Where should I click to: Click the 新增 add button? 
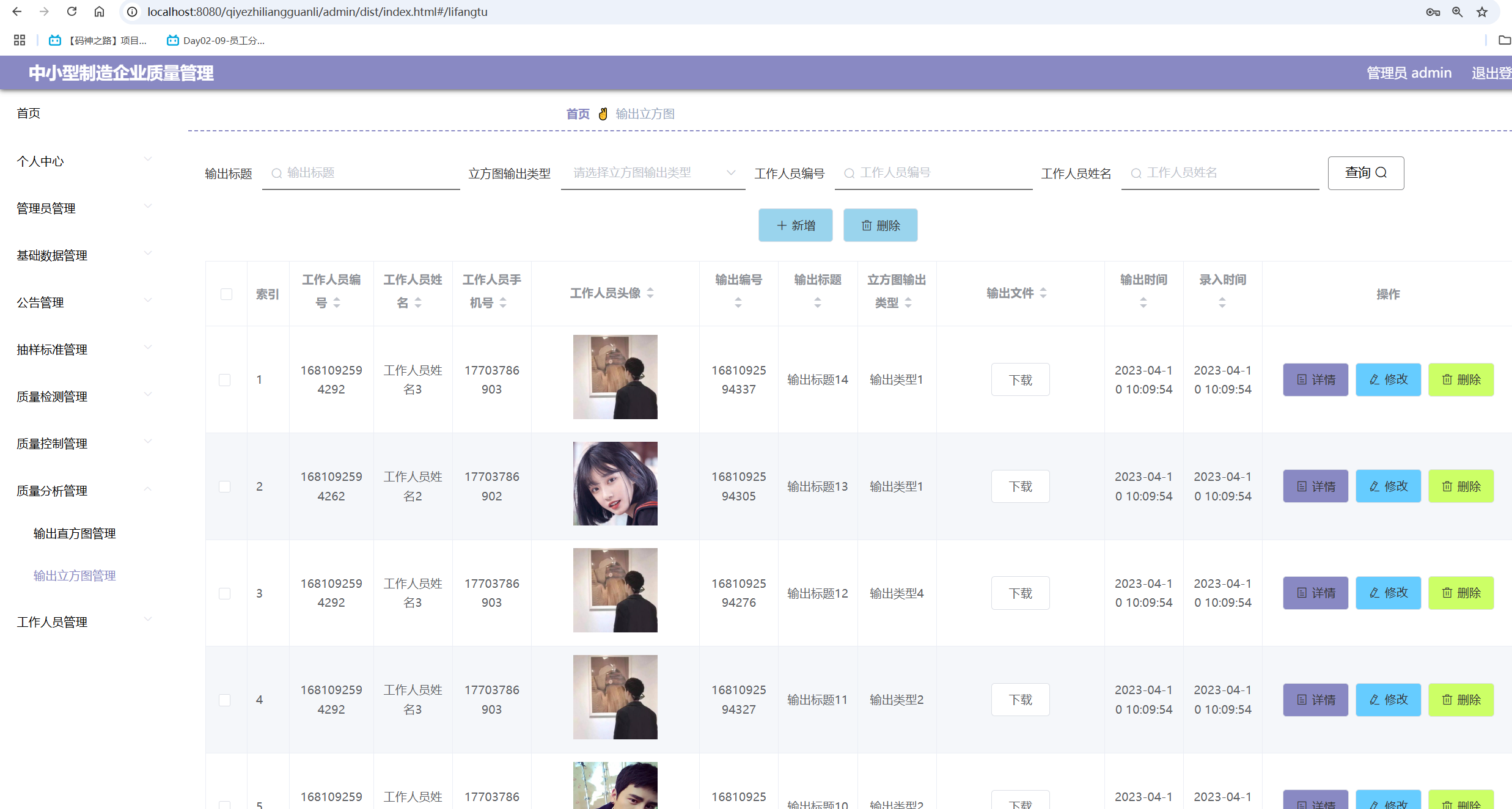click(x=796, y=225)
